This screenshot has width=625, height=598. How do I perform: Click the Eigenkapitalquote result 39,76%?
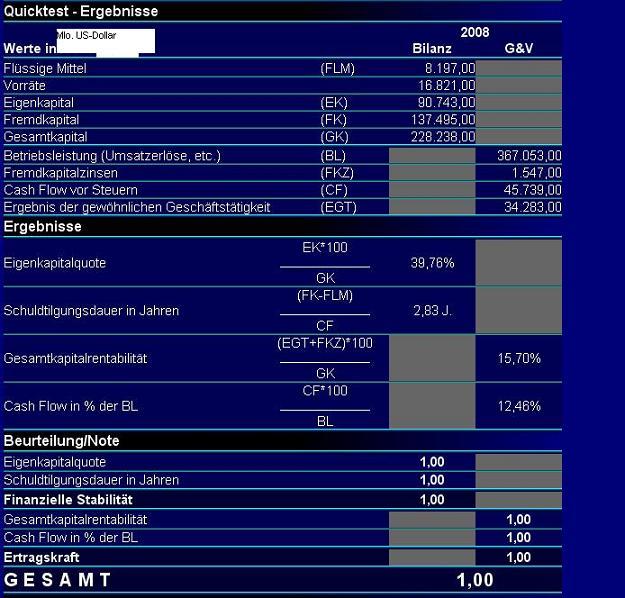(432, 263)
